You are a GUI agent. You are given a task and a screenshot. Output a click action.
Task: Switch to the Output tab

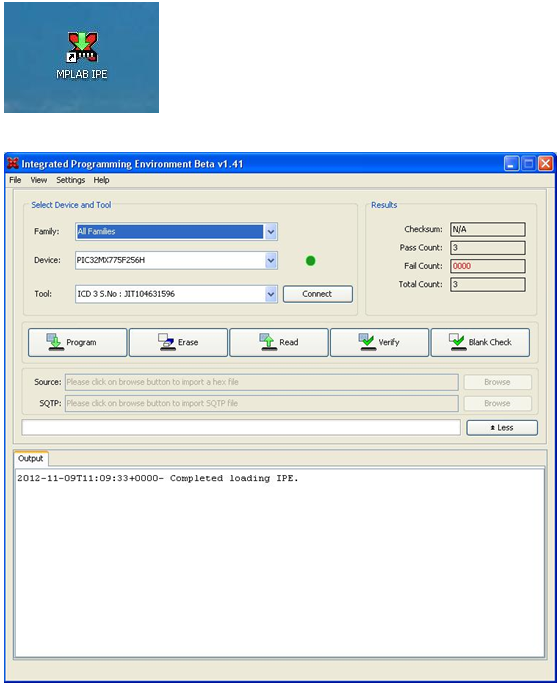(x=31, y=458)
